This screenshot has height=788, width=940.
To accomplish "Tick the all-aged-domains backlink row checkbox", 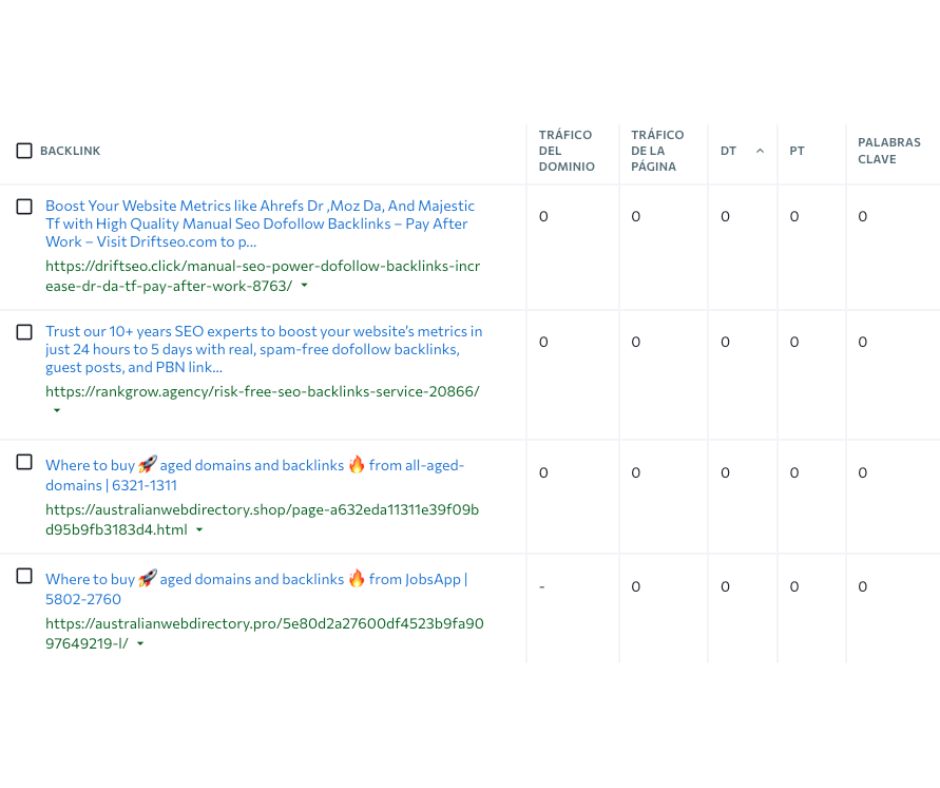I will tap(24, 462).
